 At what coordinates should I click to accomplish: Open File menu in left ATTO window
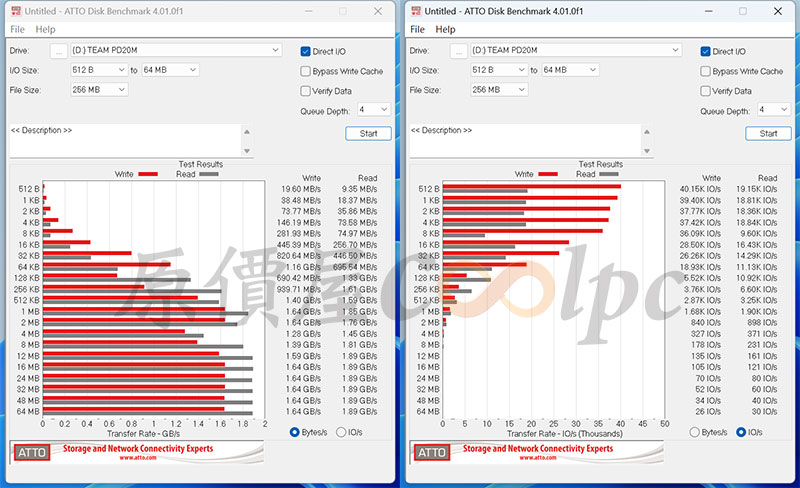[17, 29]
